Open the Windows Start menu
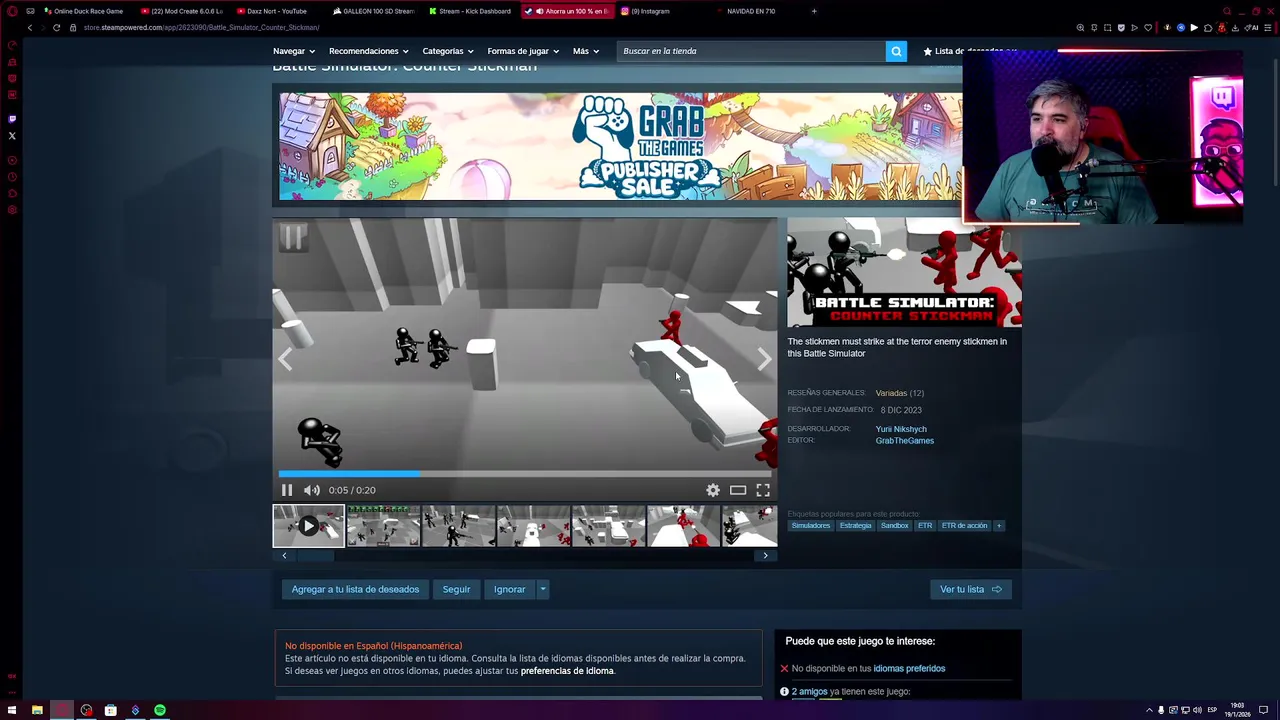Screen dimensions: 1280x720 click(x=12, y=710)
